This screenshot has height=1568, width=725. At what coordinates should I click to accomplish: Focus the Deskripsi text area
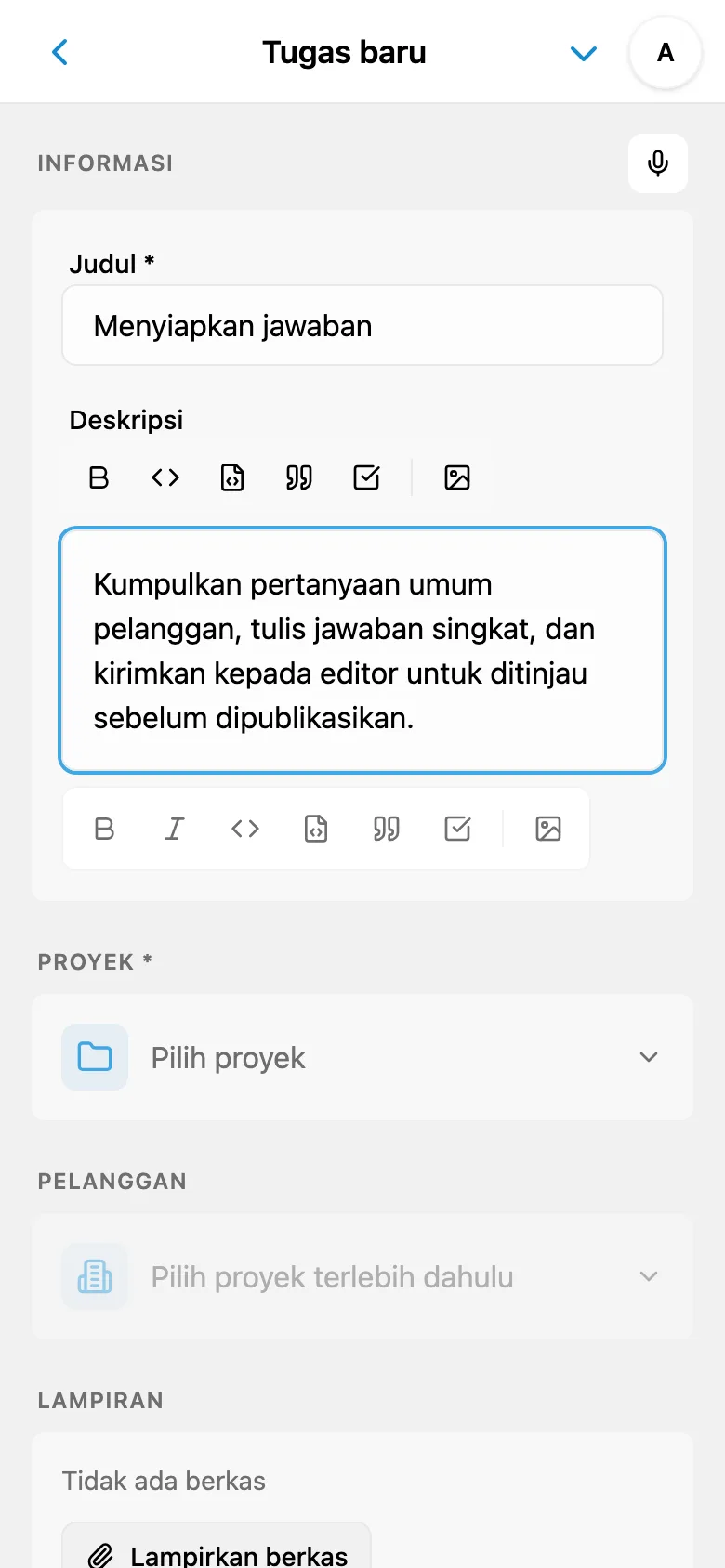(x=362, y=650)
